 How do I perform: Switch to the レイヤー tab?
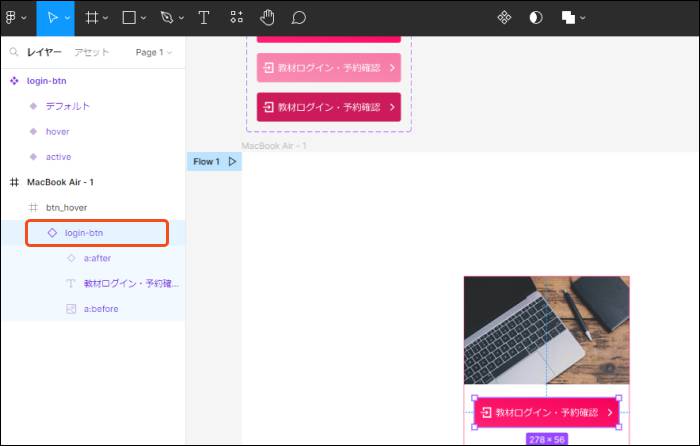pos(44,52)
